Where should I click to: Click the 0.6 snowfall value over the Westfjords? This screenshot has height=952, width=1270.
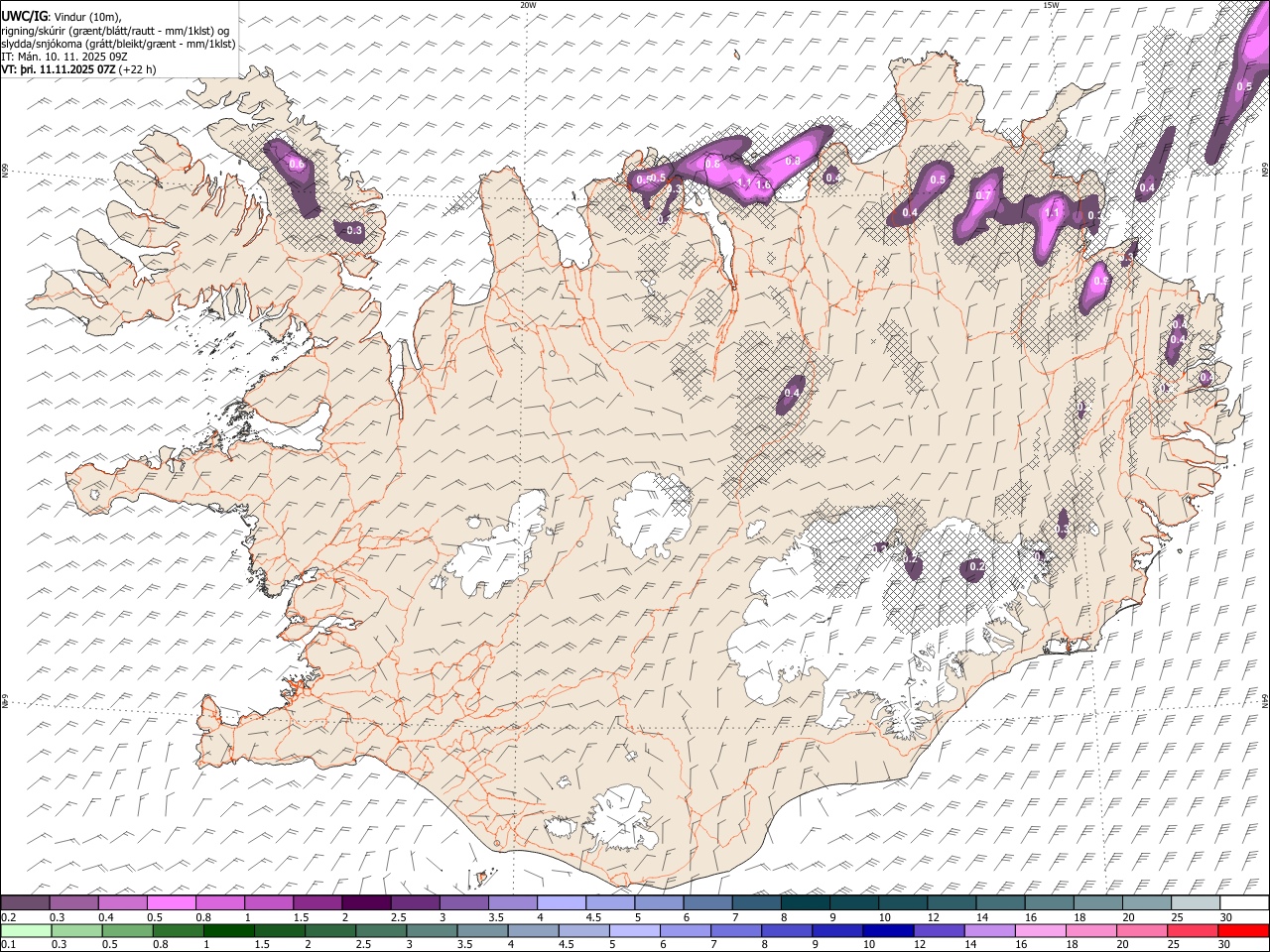click(296, 164)
